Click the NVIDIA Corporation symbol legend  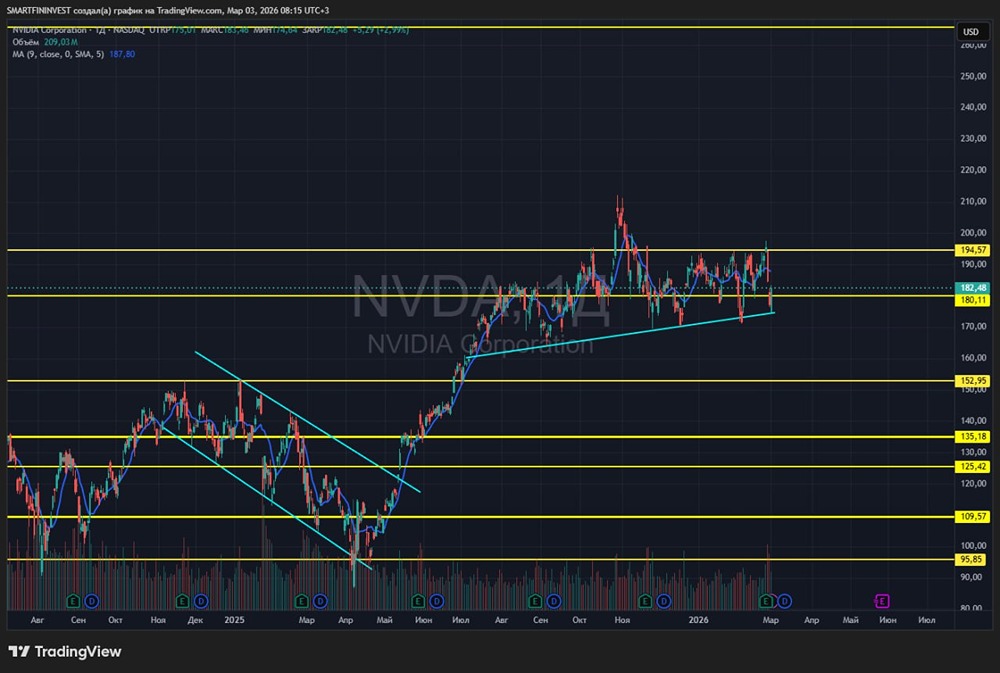[49, 30]
